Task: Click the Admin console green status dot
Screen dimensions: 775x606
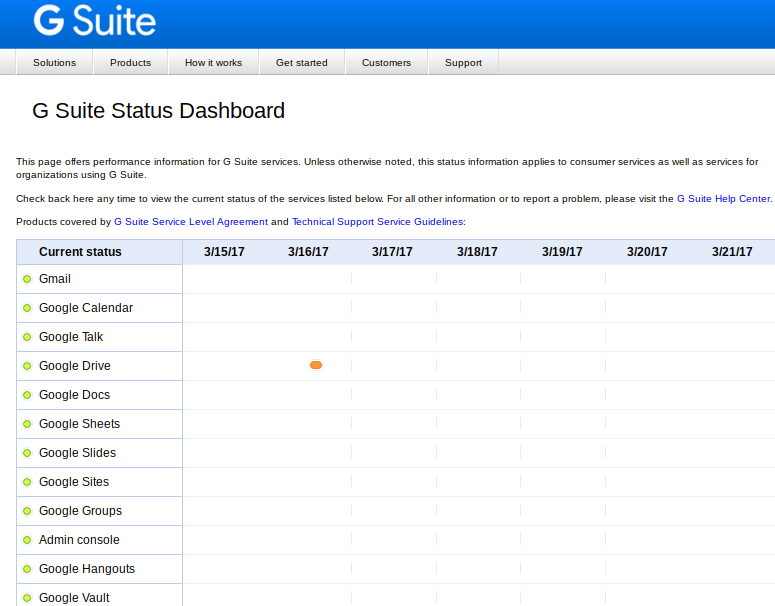Action: click(28, 540)
